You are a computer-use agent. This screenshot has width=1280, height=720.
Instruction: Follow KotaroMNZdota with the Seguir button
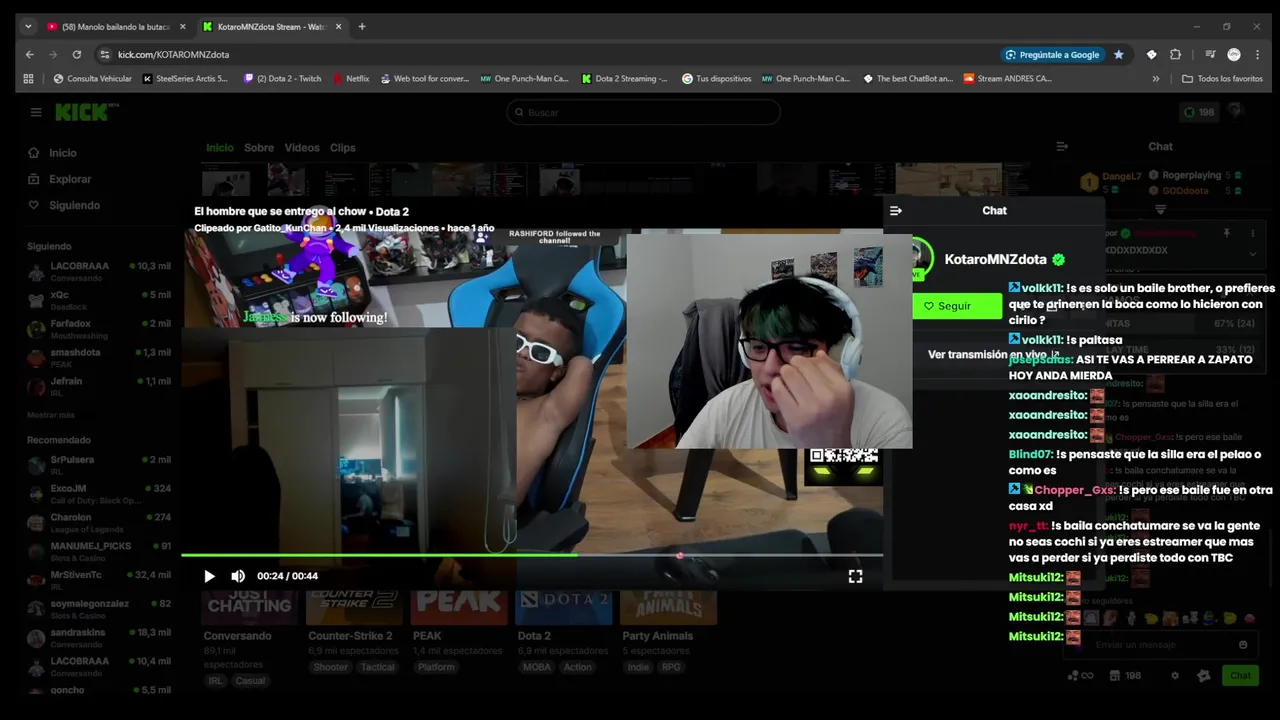[x=955, y=306]
